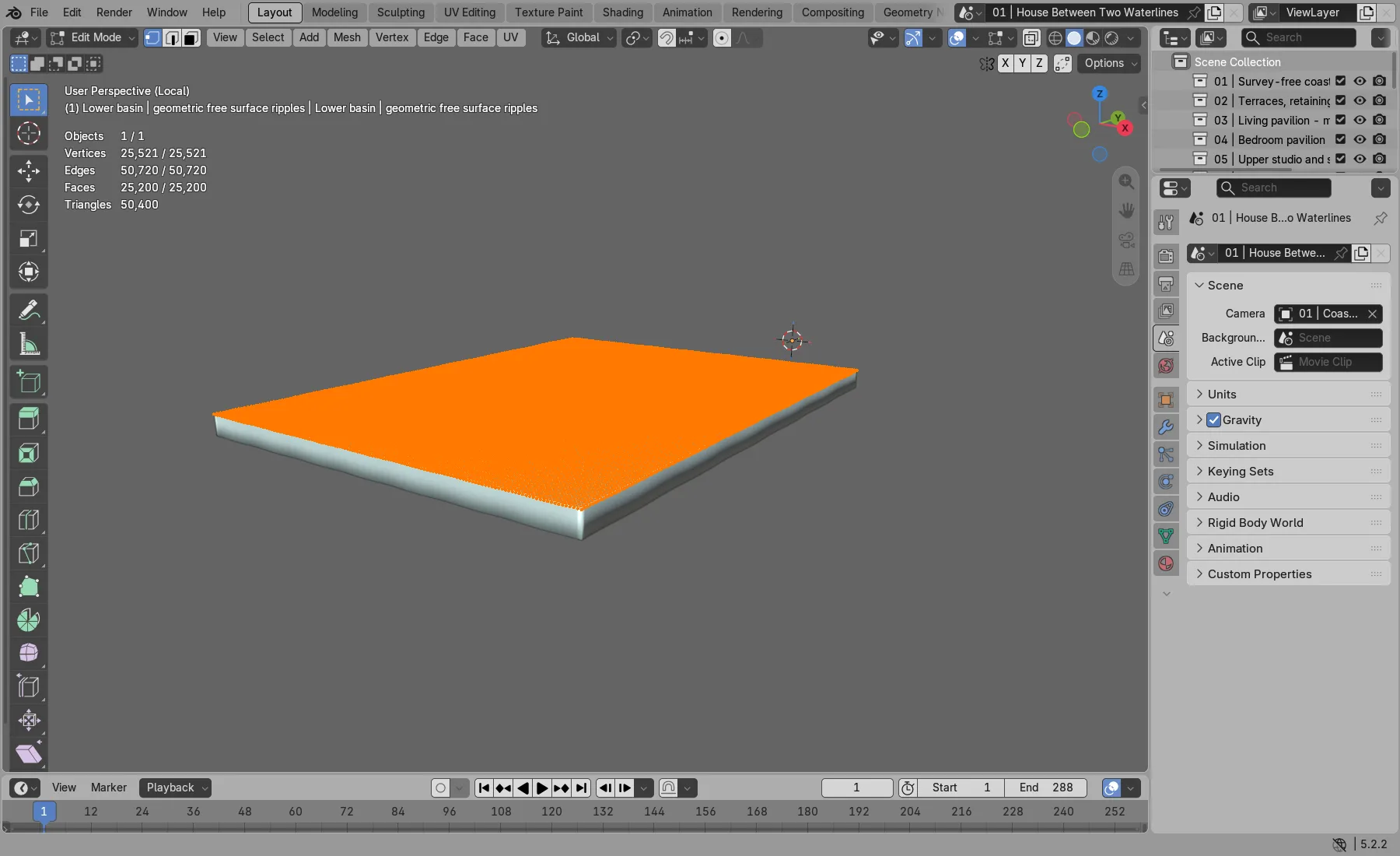Activate the 3D Cursor tool
The image size is (1400, 856).
[x=29, y=133]
